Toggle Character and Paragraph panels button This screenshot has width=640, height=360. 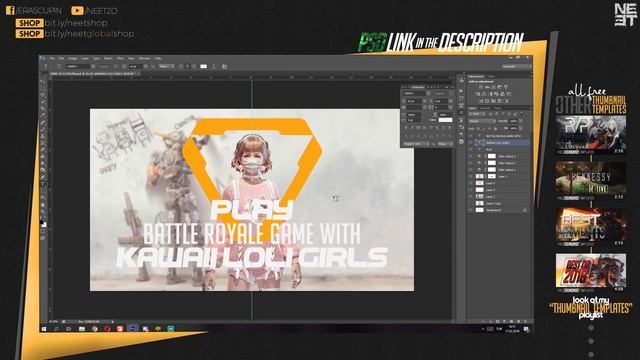(x=224, y=66)
